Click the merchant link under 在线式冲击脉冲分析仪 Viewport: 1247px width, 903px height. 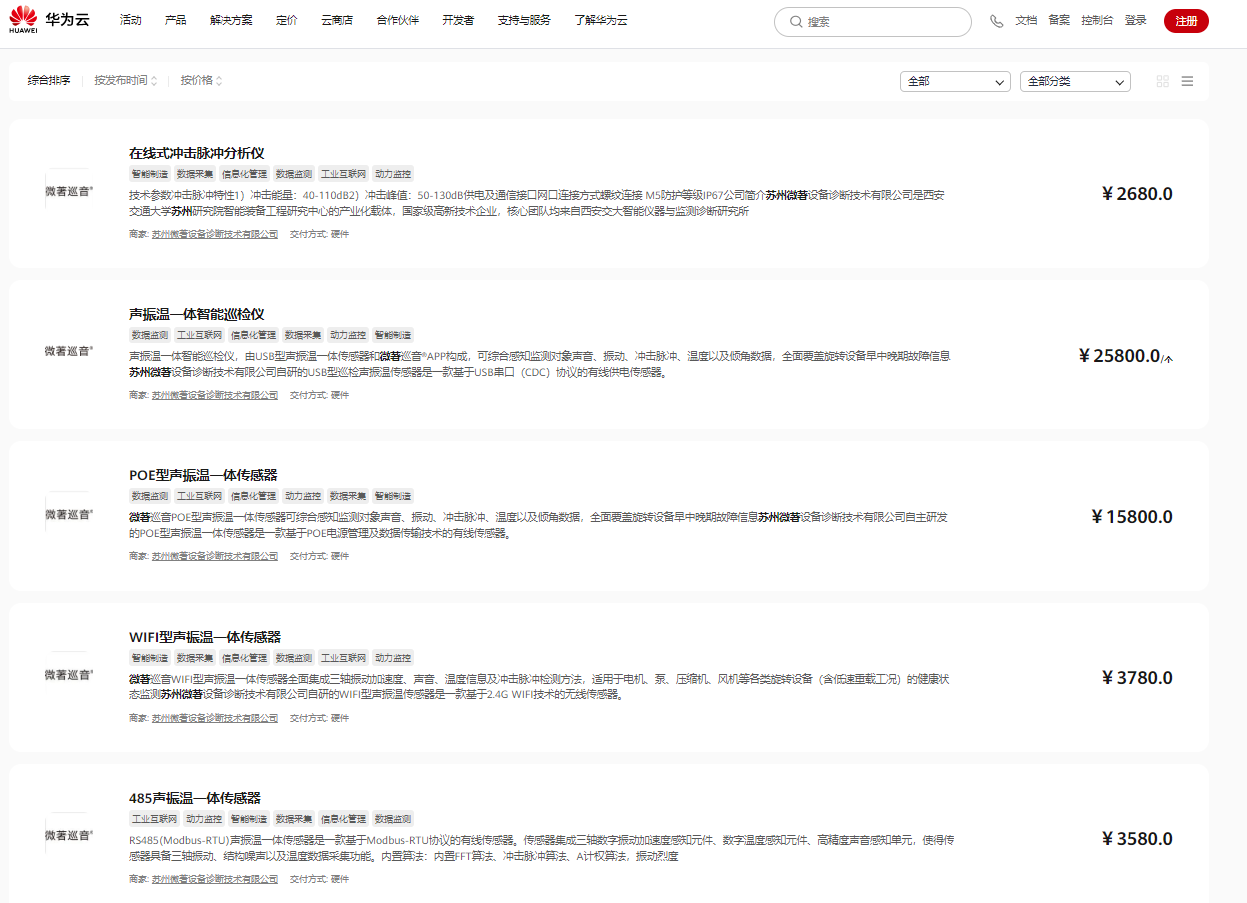pyautogui.click(x=215, y=234)
